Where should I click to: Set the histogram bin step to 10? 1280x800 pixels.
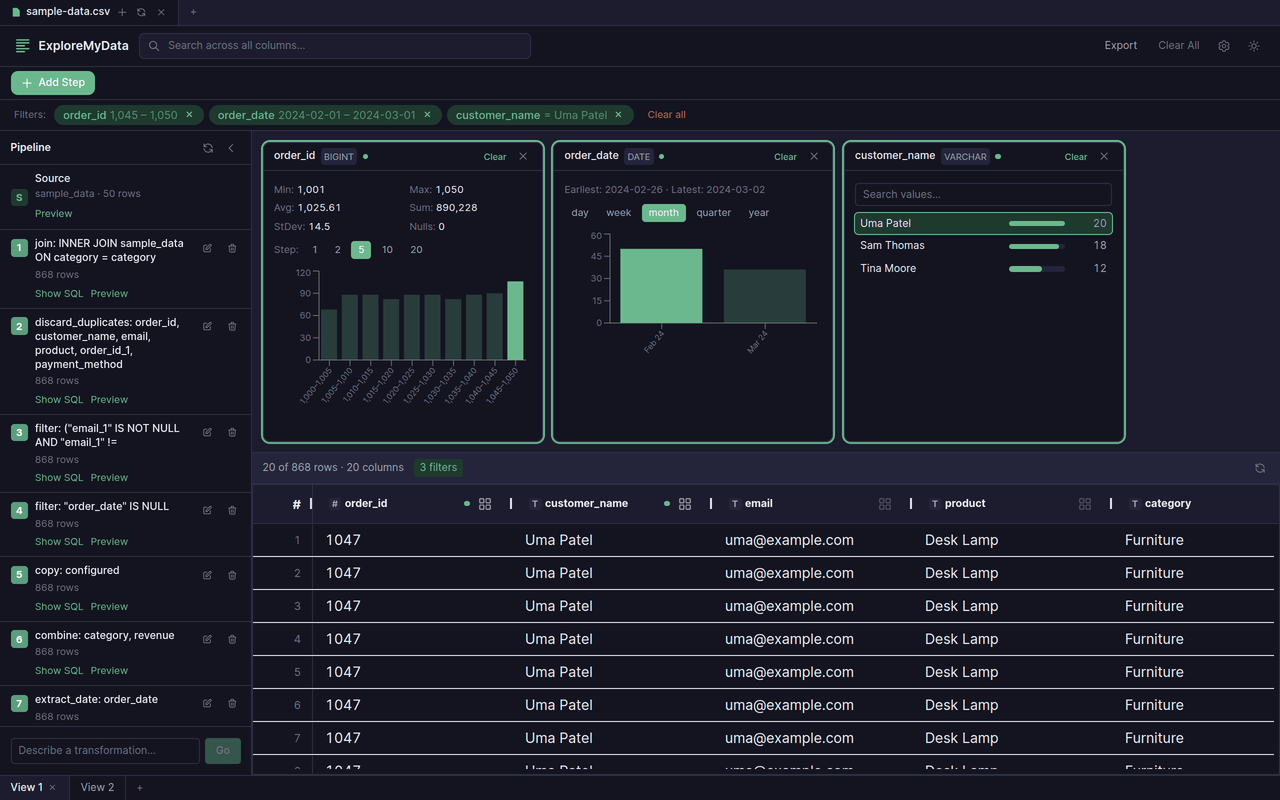pos(387,249)
